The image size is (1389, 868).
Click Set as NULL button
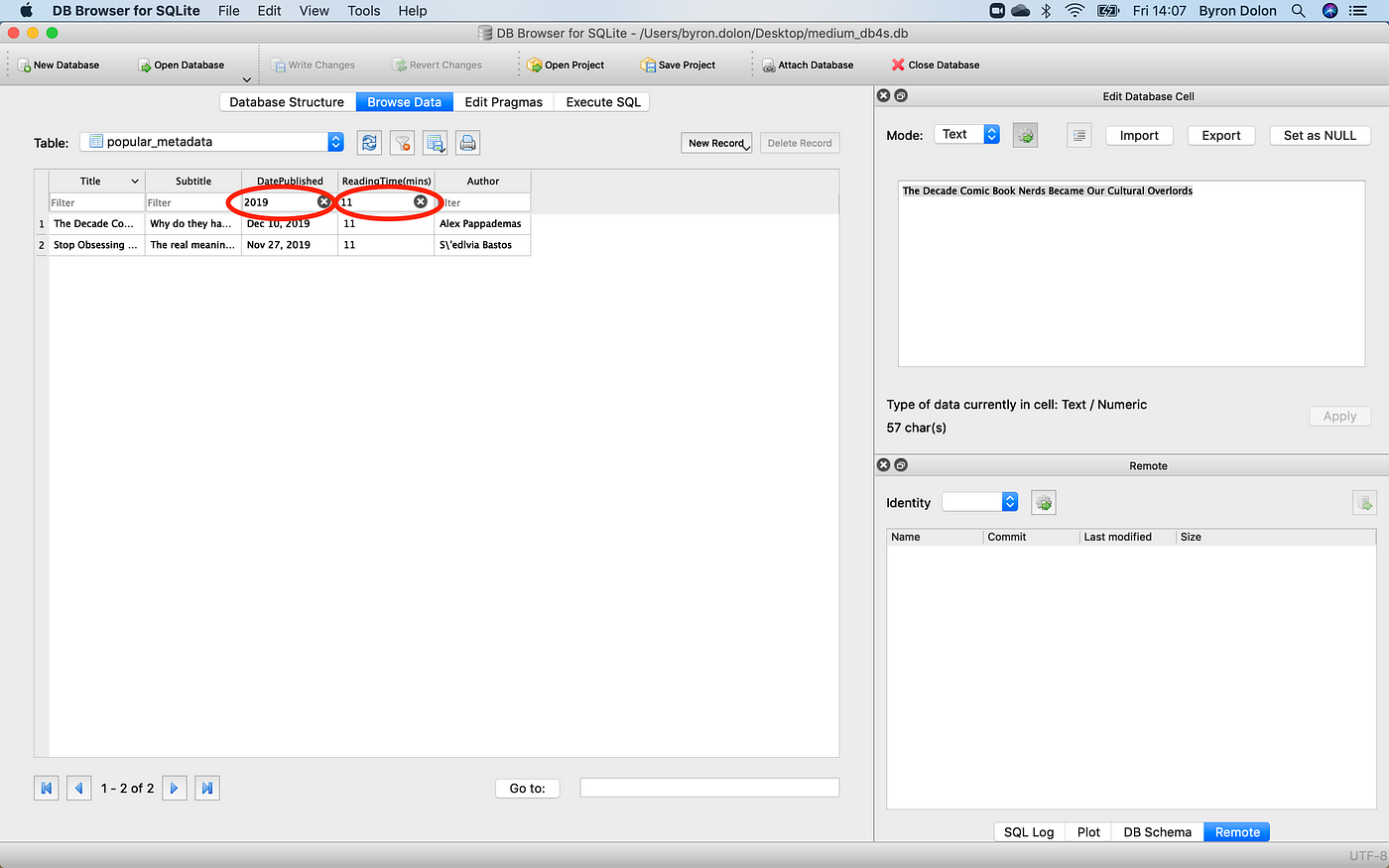point(1320,136)
